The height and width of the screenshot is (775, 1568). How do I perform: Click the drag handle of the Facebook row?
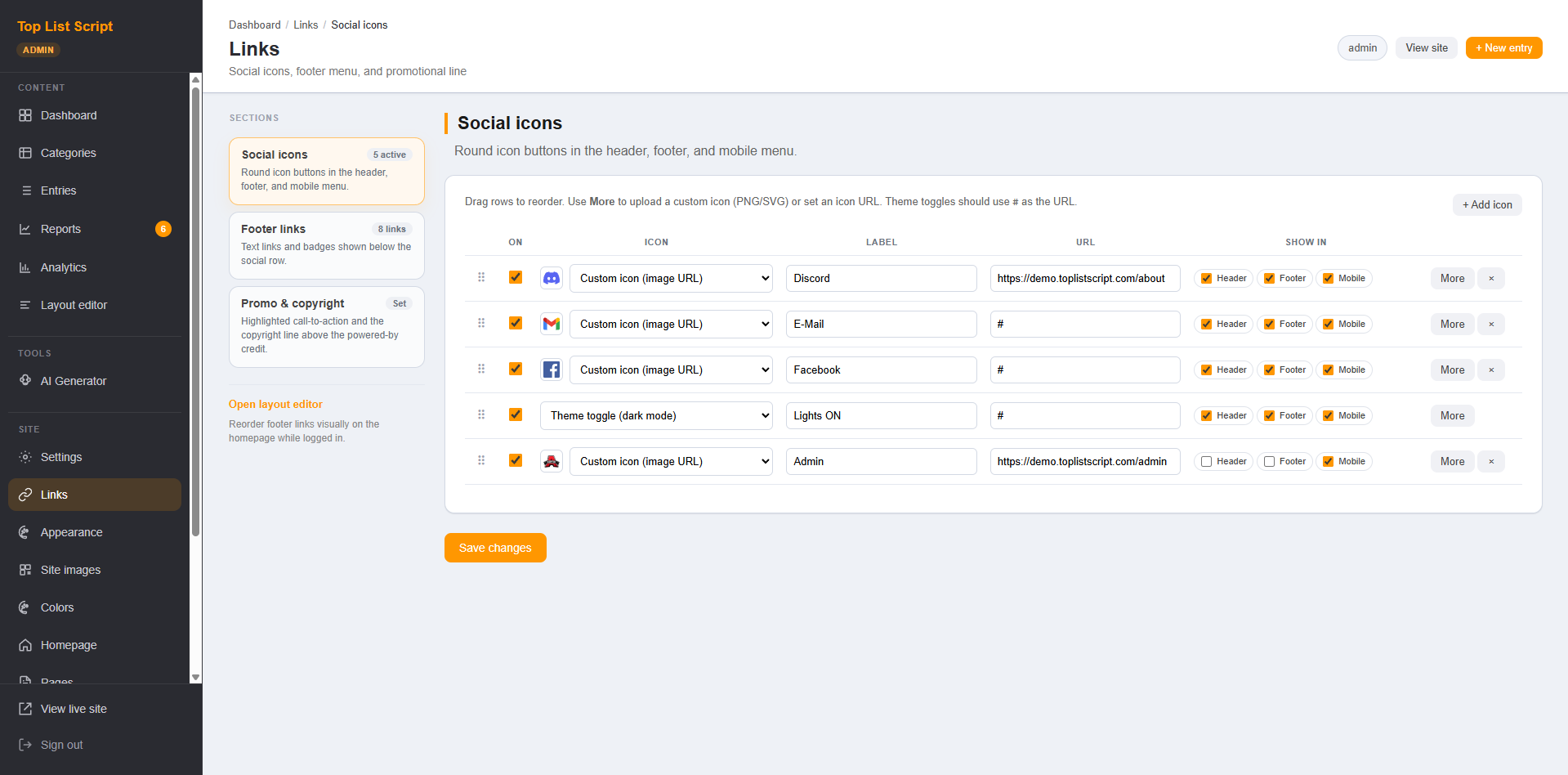481,369
